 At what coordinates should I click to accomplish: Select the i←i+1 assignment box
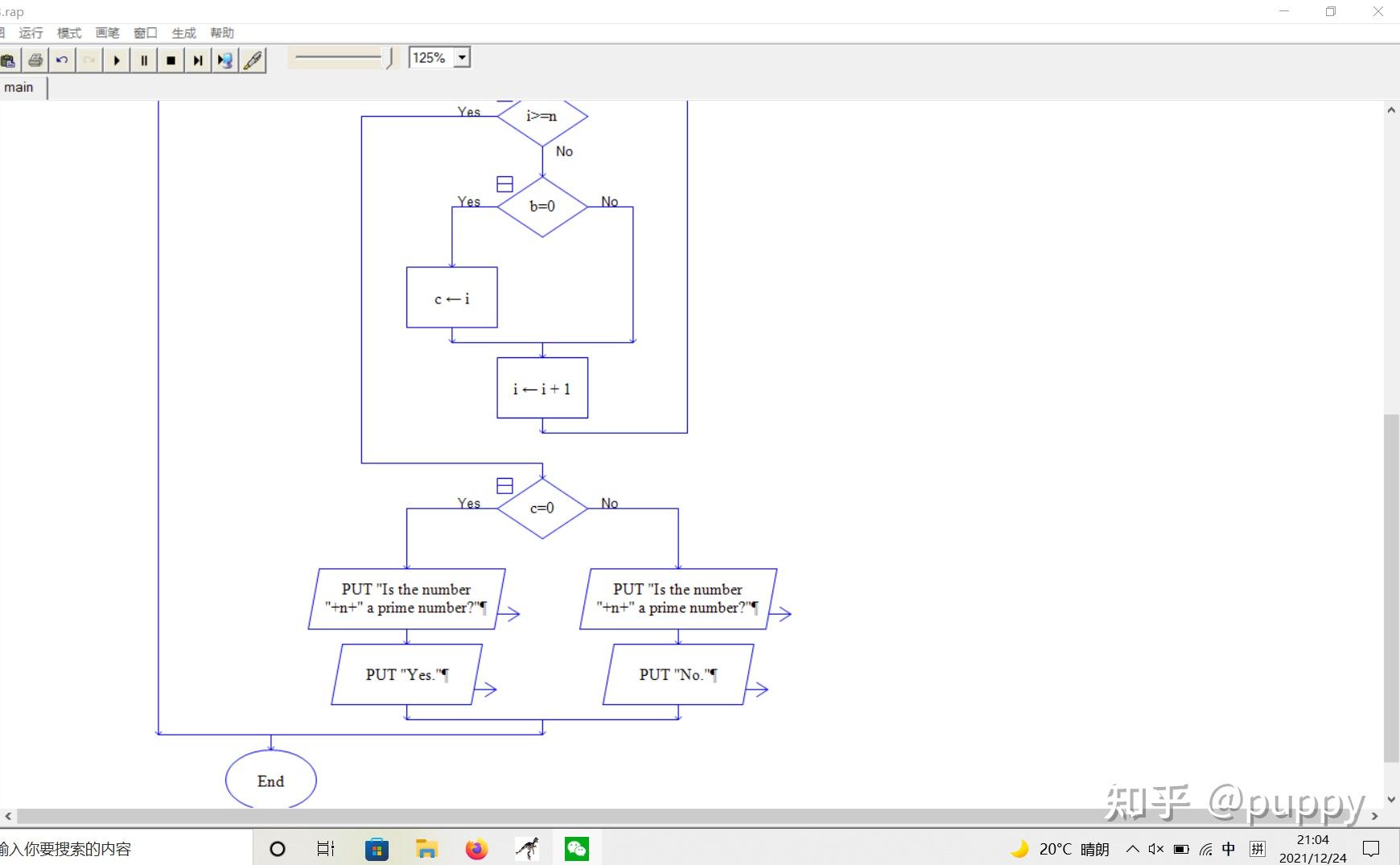[542, 388]
